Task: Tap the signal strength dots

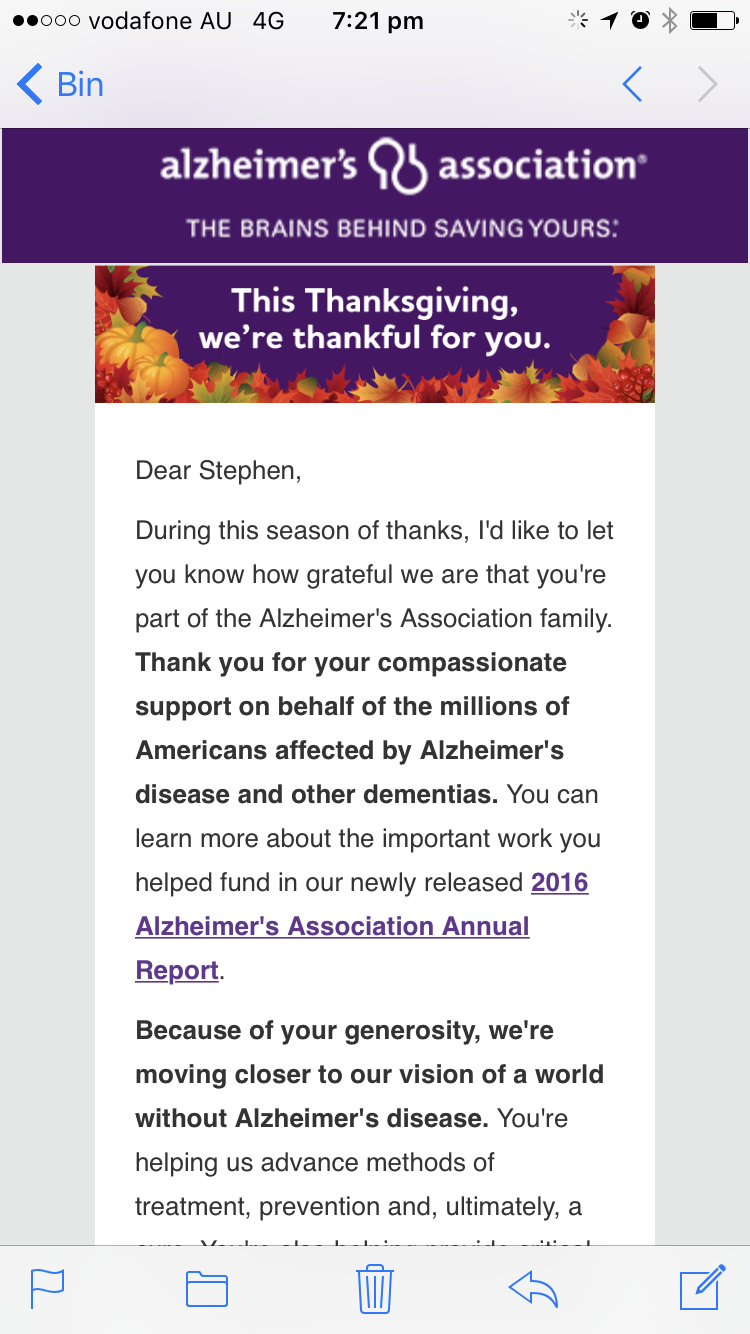Action: [46, 20]
